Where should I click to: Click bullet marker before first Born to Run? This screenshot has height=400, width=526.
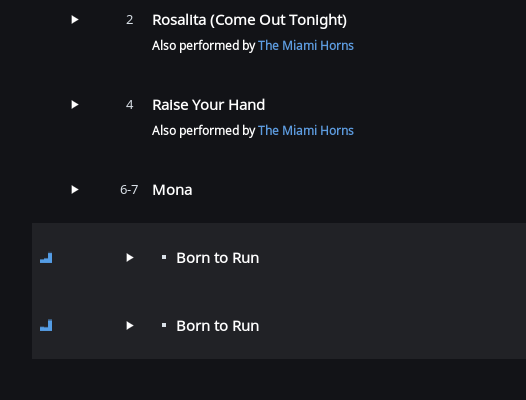(164, 257)
